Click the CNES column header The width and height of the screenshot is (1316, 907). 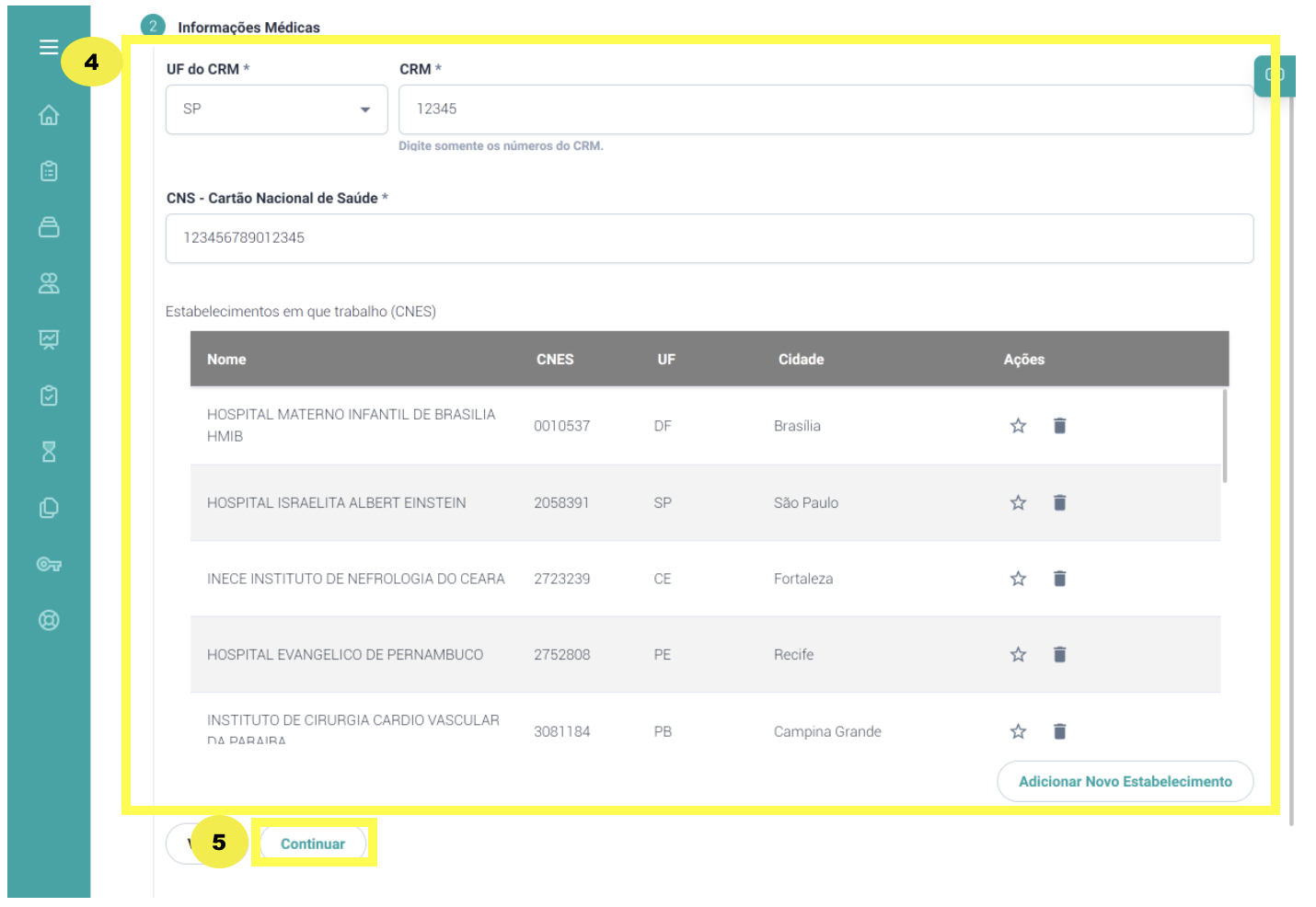(x=555, y=360)
